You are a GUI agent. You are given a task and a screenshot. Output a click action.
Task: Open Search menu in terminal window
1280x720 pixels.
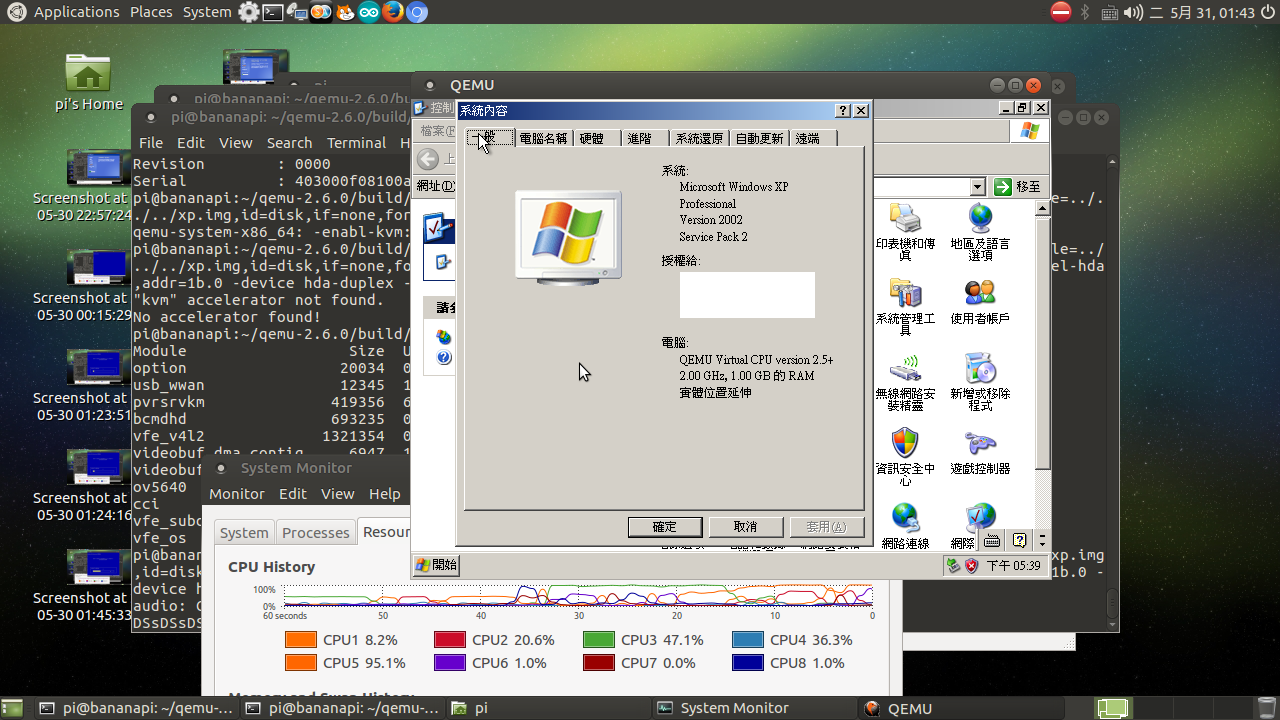coord(289,143)
